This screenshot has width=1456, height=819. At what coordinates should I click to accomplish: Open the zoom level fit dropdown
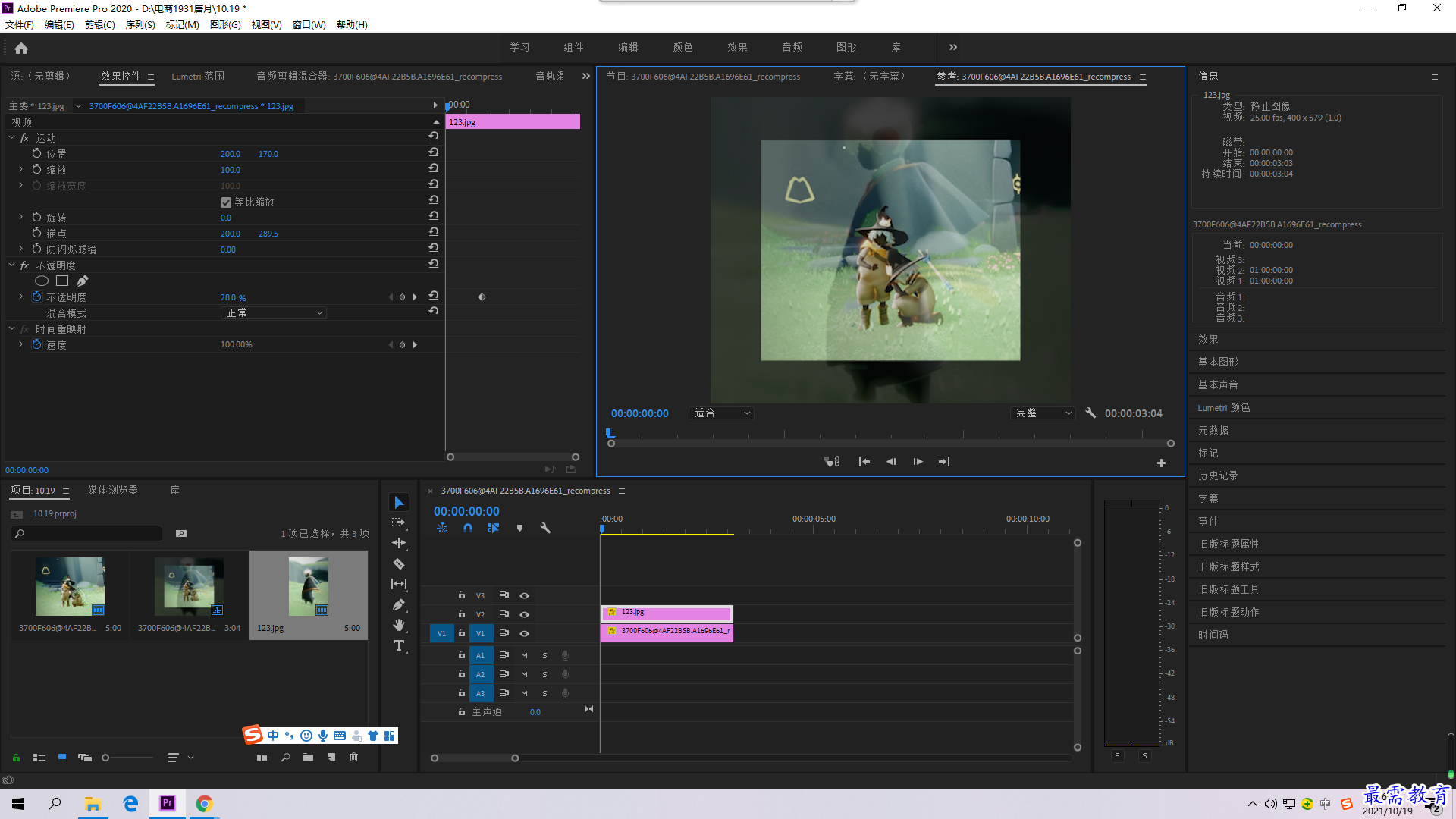(x=722, y=413)
